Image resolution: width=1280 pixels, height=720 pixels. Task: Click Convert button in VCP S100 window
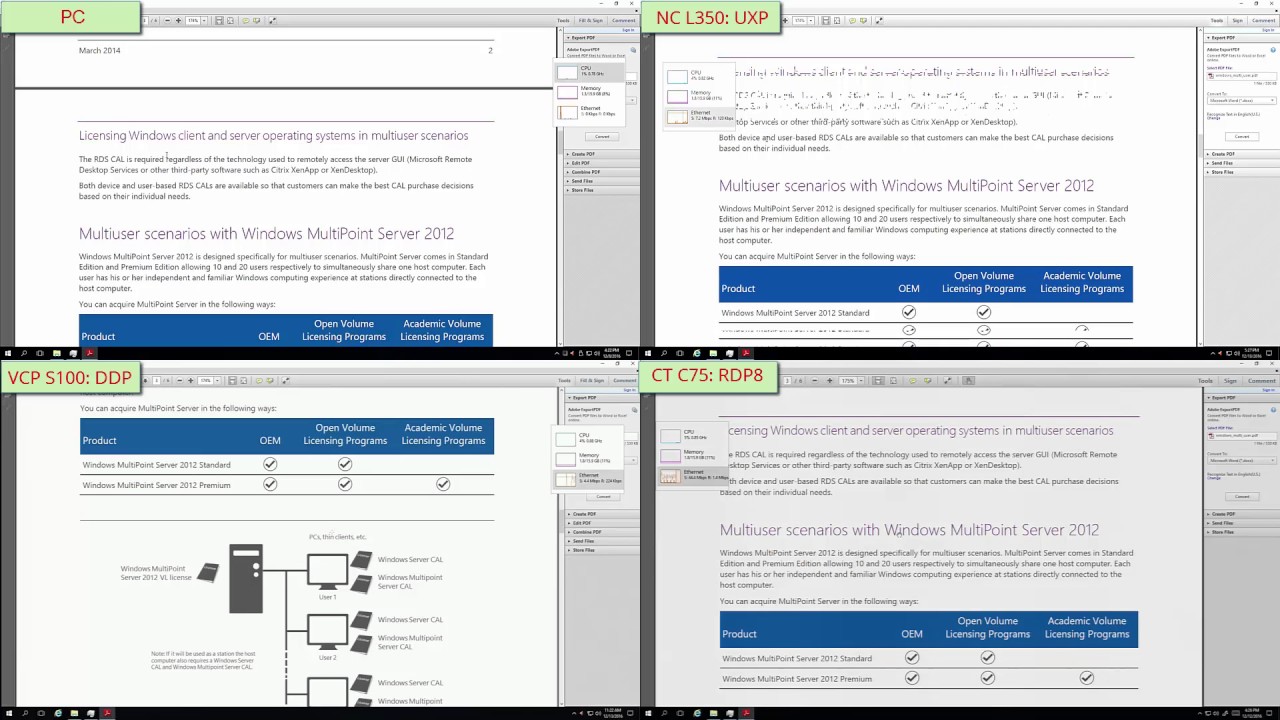pyautogui.click(x=603, y=497)
